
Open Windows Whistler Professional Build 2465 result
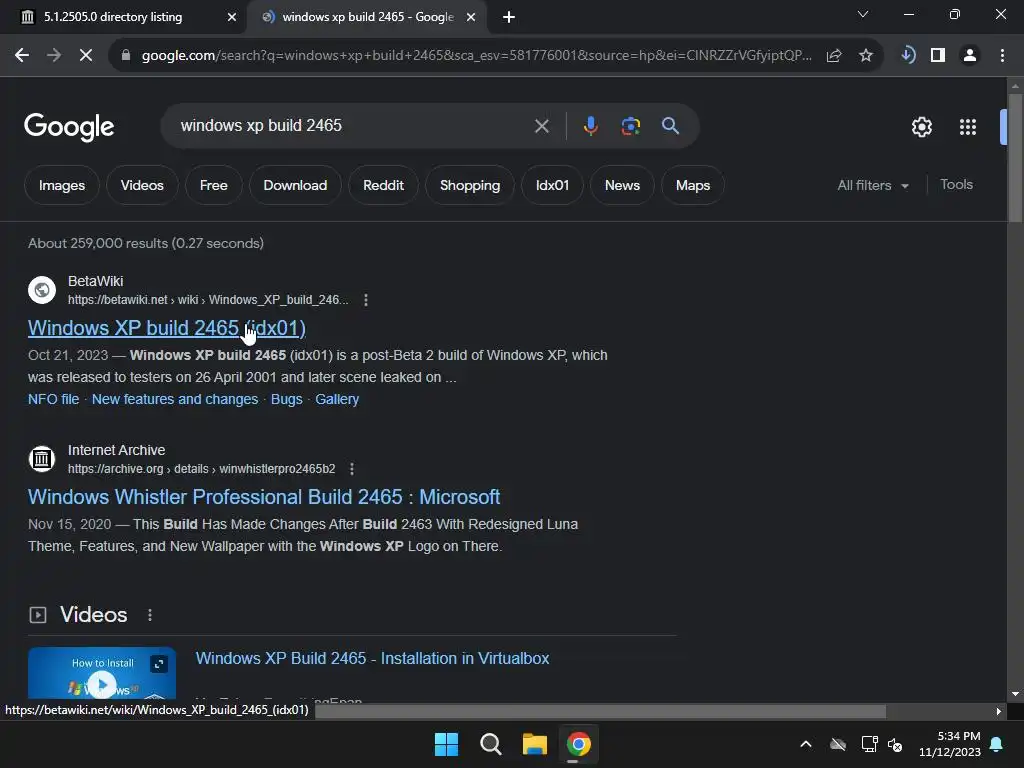(x=264, y=497)
